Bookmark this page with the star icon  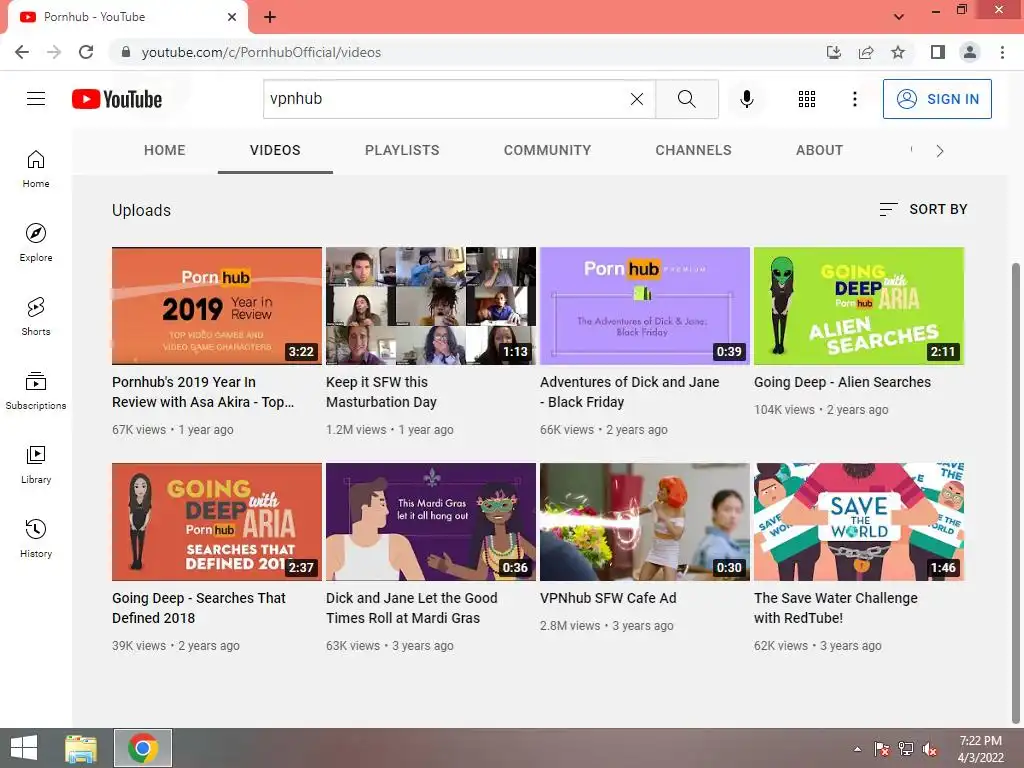tap(898, 52)
